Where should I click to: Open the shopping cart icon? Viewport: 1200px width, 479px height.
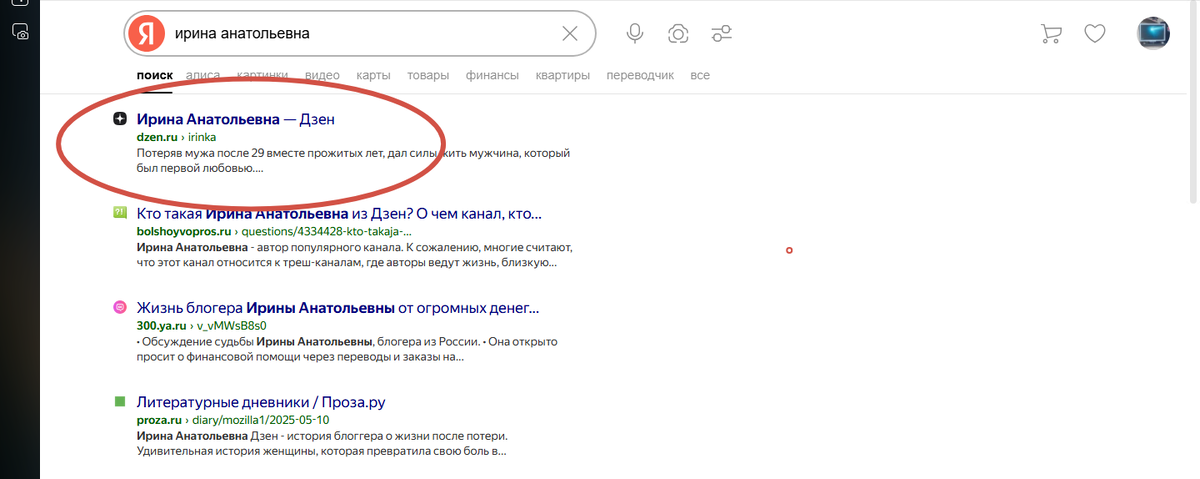(1051, 34)
